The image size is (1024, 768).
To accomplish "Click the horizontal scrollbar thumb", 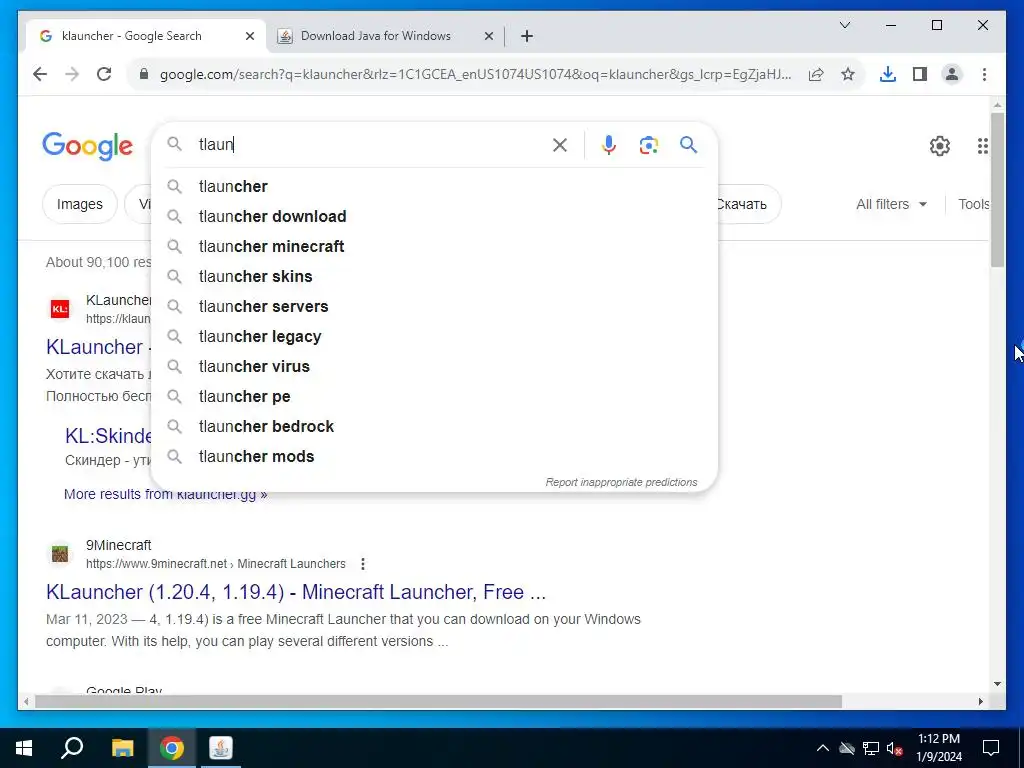I will pos(438,701).
